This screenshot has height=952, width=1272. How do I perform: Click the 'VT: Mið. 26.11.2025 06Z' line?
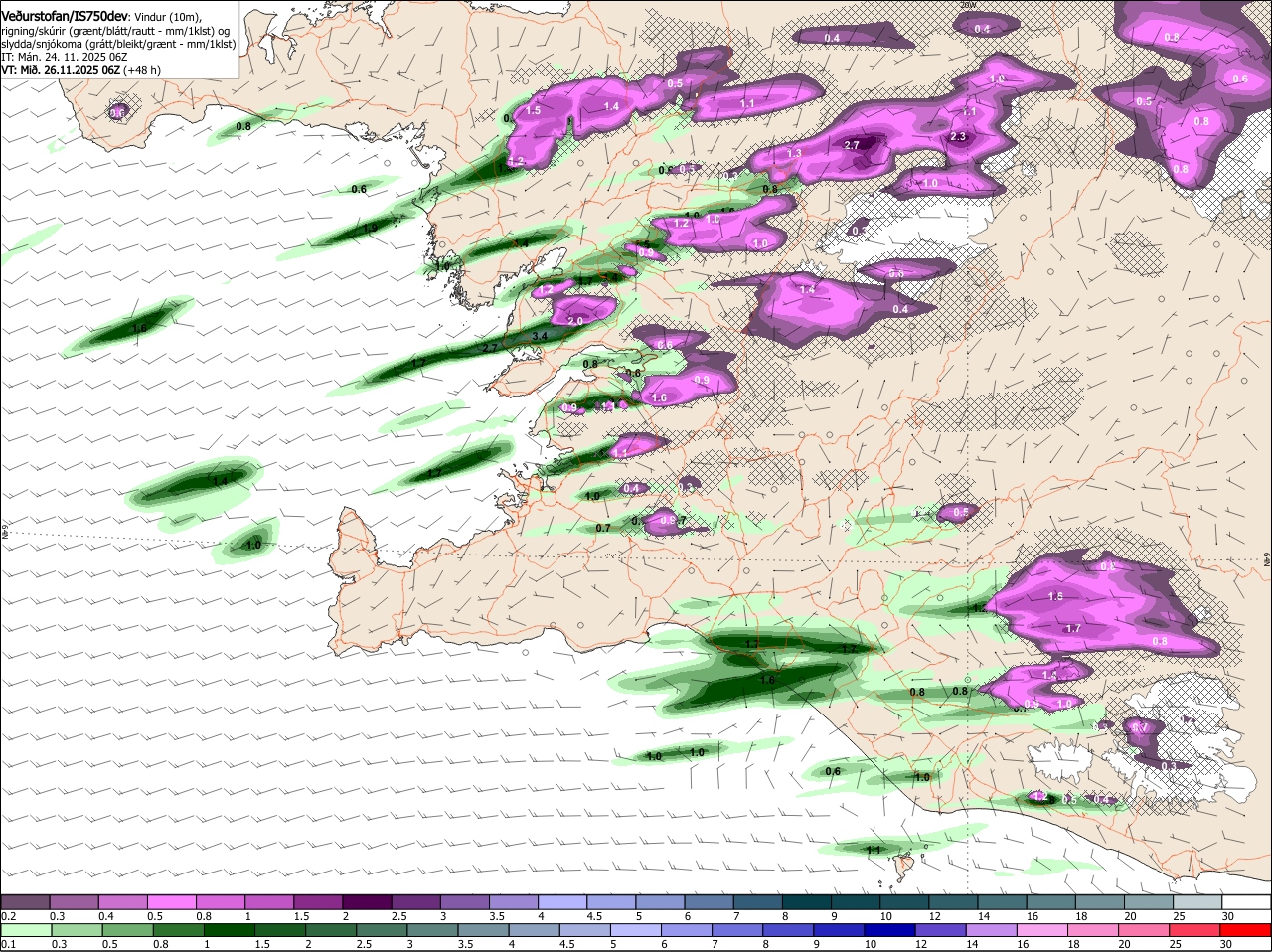click(61, 70)
